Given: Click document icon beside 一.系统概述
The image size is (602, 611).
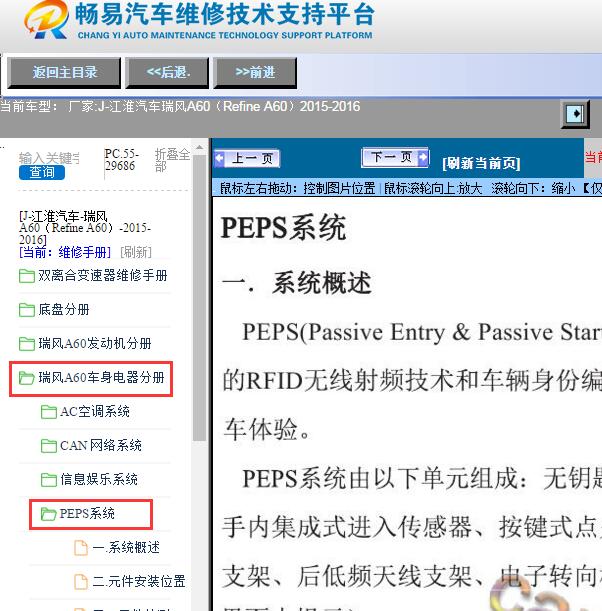Looking at the screenshot, I should coord(81,548).
